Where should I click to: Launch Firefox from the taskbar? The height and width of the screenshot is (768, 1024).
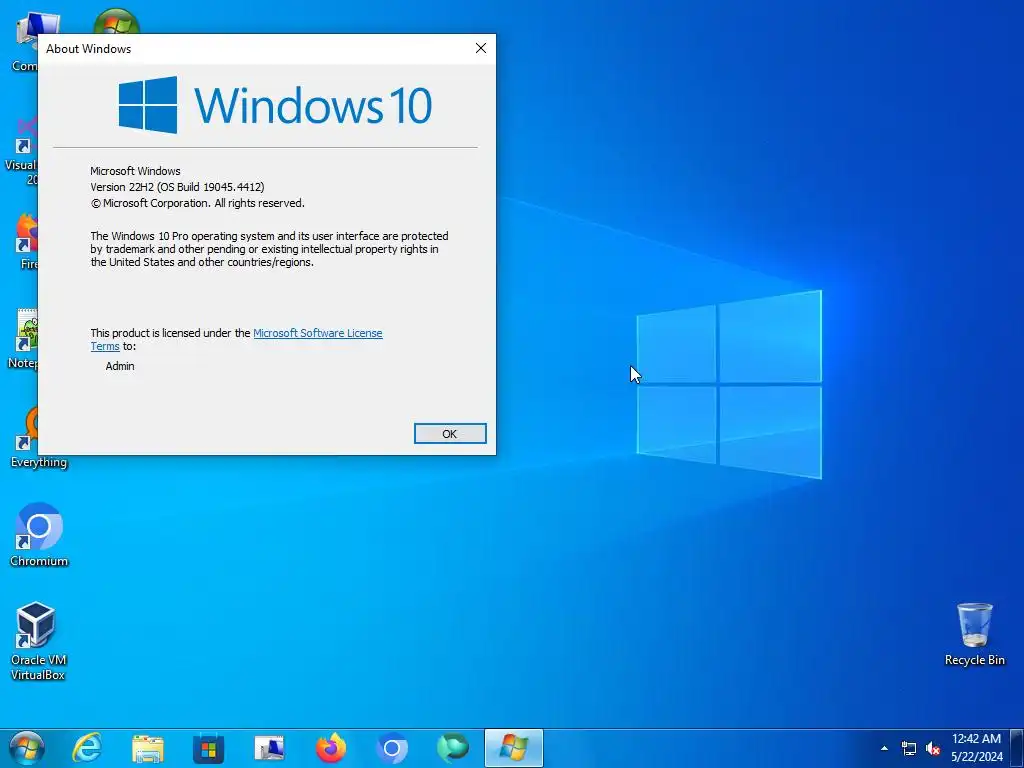(x=330, y=748)
